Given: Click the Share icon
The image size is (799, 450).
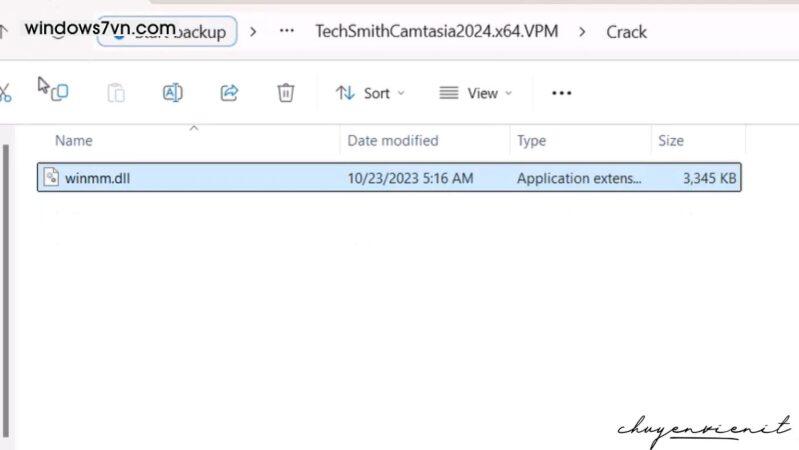Looking at the screenshot, I should coord(229,93).
